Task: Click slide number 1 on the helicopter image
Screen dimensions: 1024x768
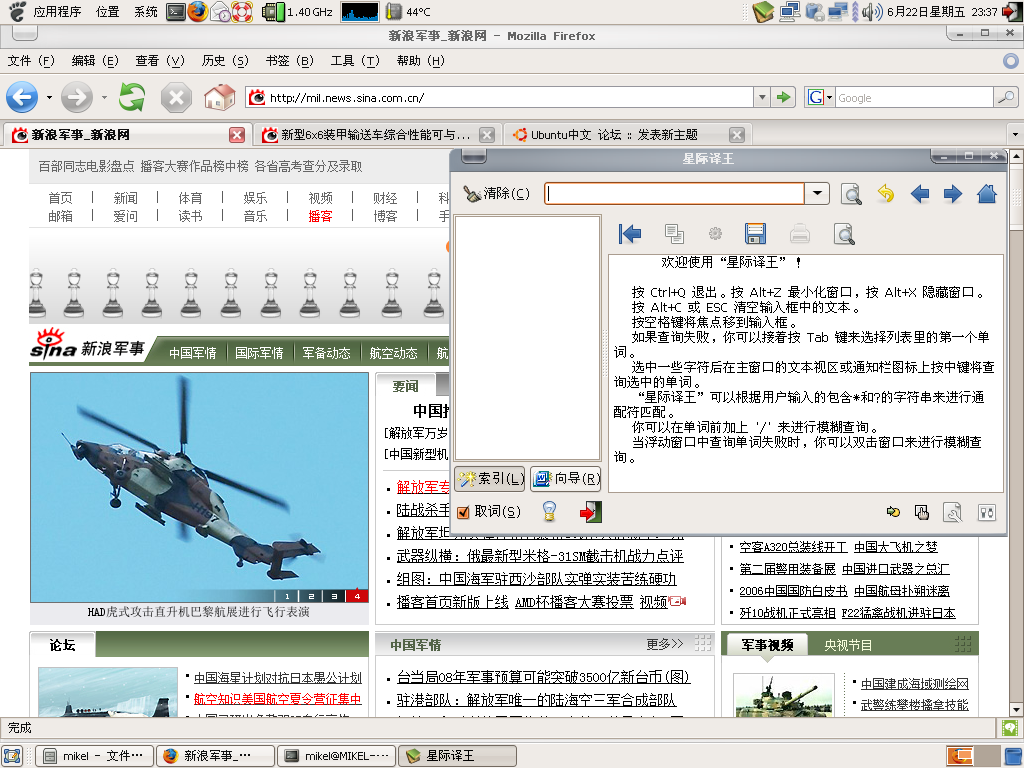Action: click(287, 596)
